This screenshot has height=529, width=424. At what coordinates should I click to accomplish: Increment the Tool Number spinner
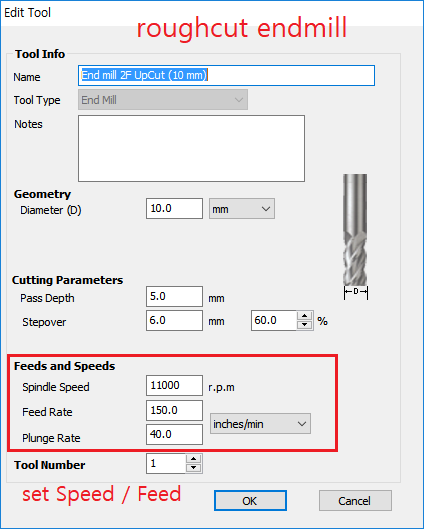click(x=194, y=459)
